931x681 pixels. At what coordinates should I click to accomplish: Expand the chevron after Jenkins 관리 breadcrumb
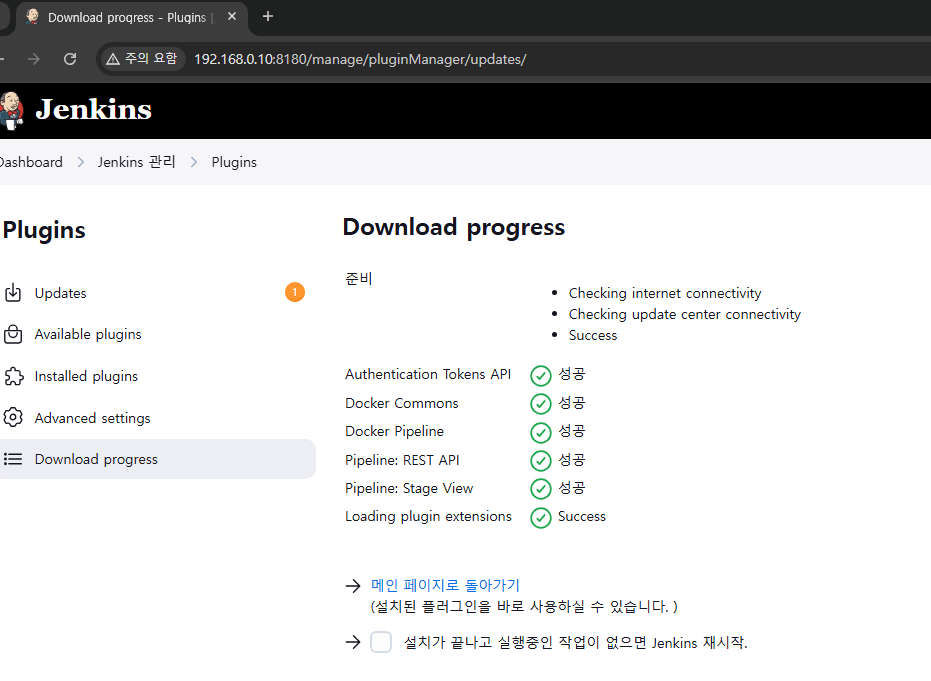click(194, 162)
